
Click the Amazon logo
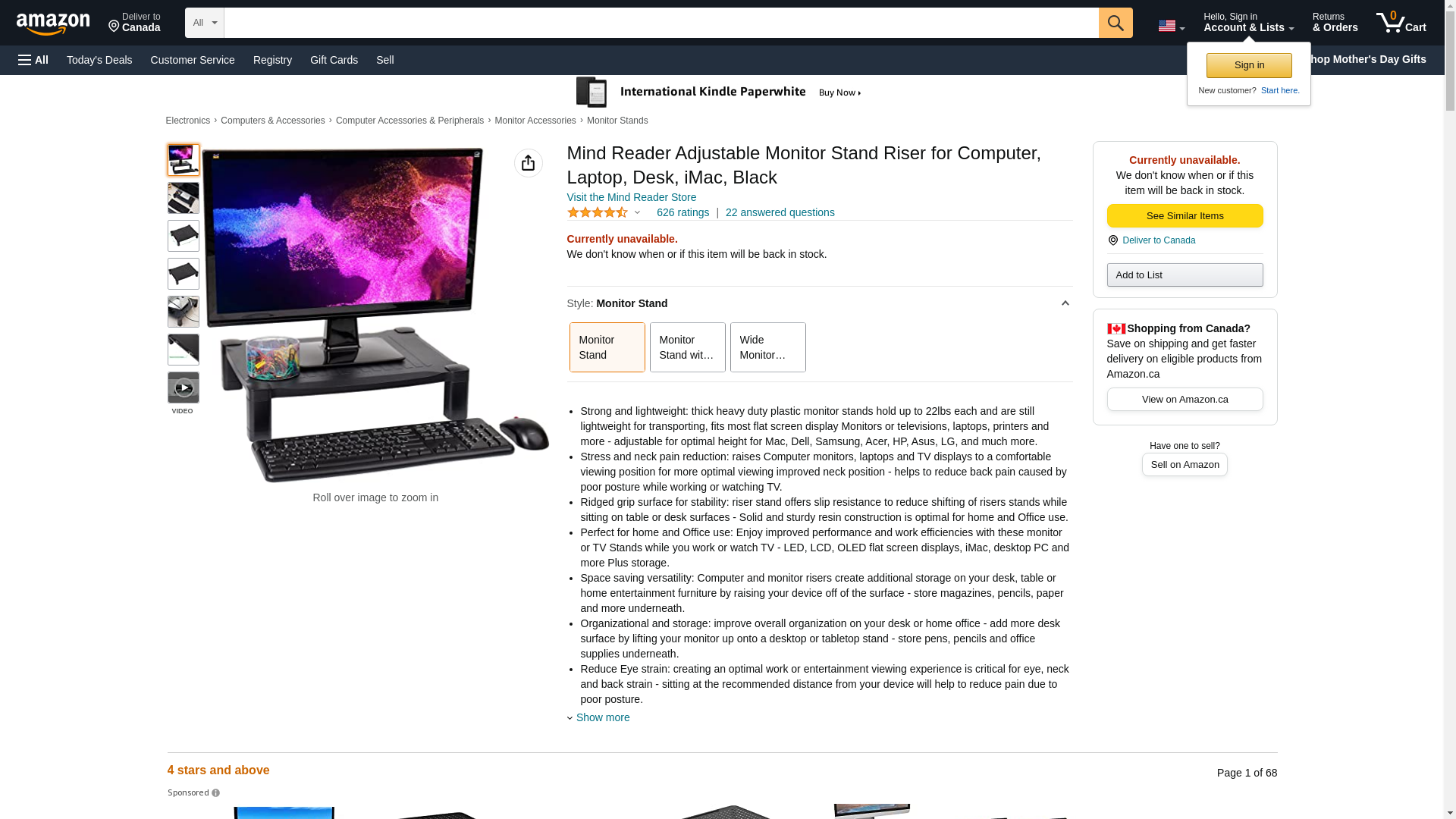point(53,24)
